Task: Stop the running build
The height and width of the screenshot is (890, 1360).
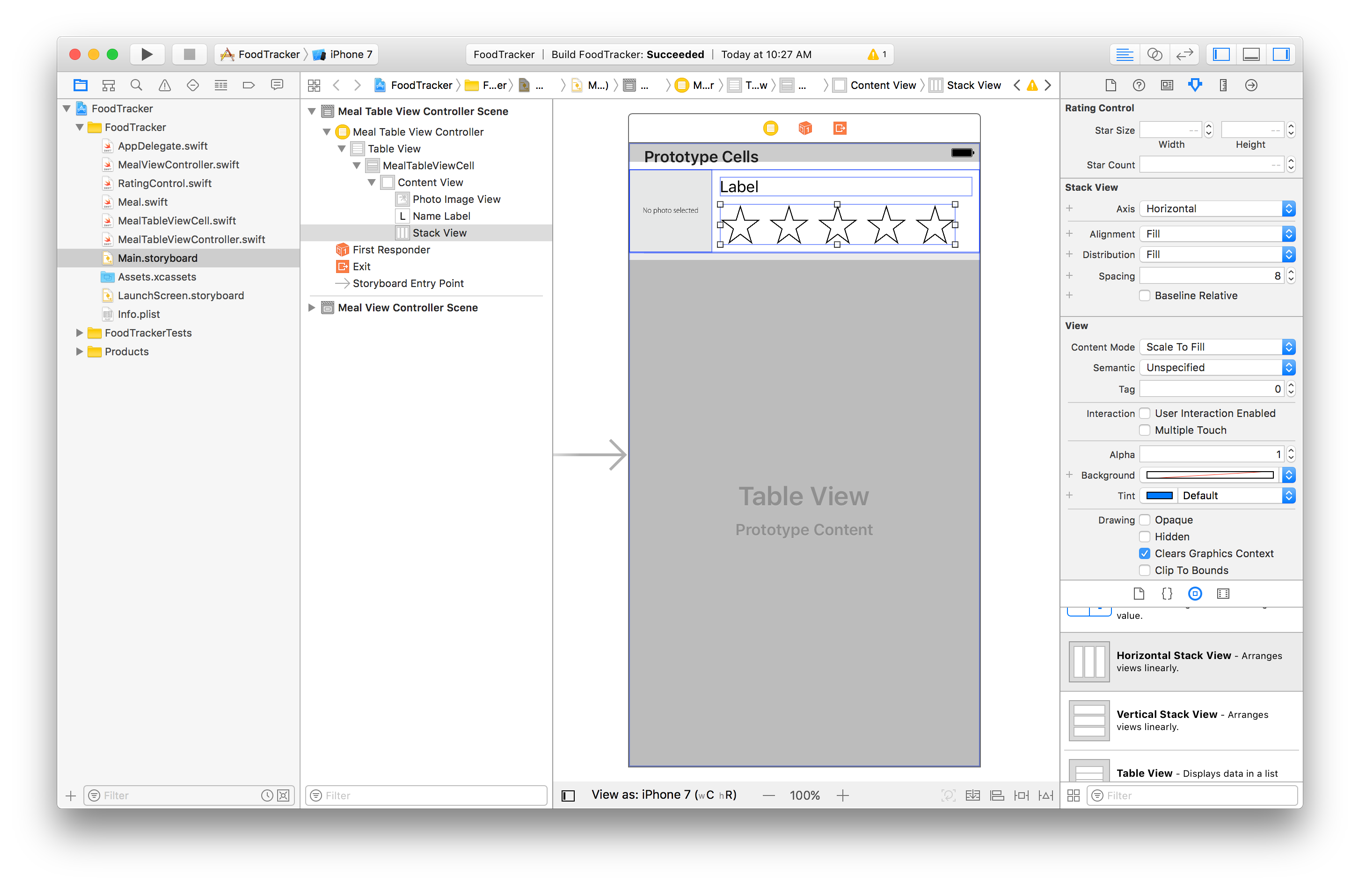Action: pos(189,54)
